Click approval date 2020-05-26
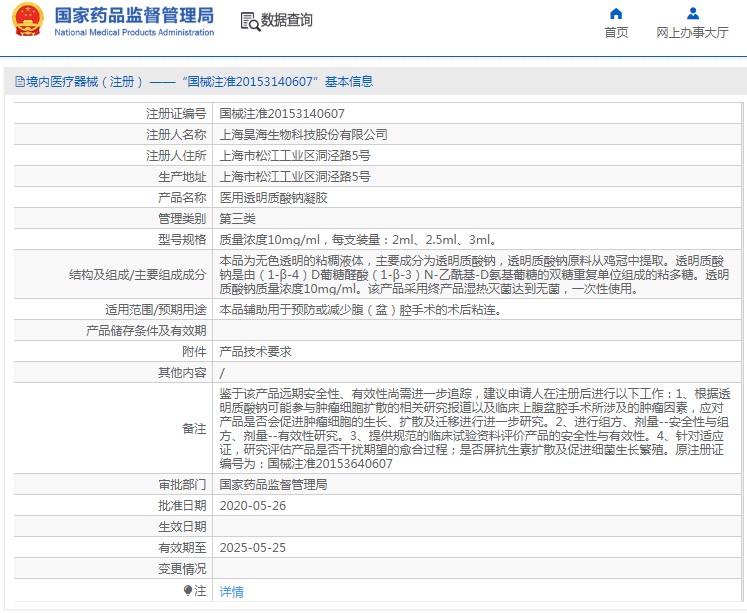 [252, 506]
